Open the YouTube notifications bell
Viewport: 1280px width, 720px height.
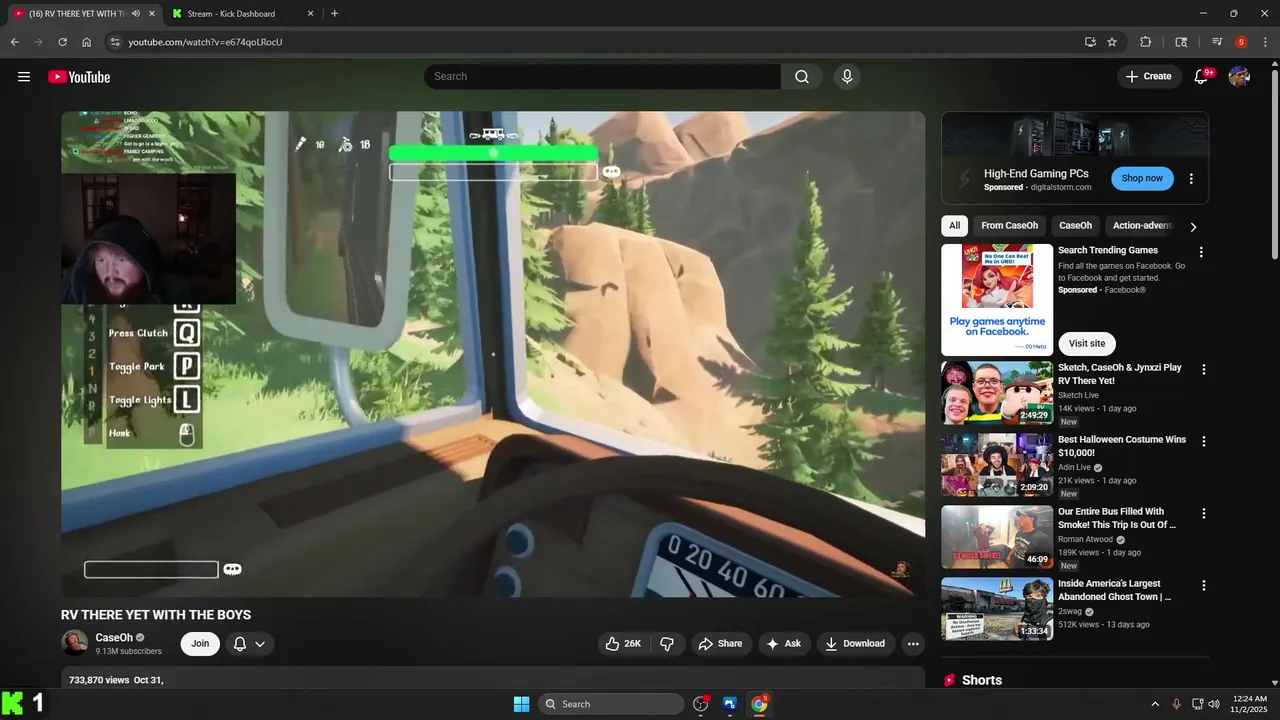click(x=1202, y=77)
